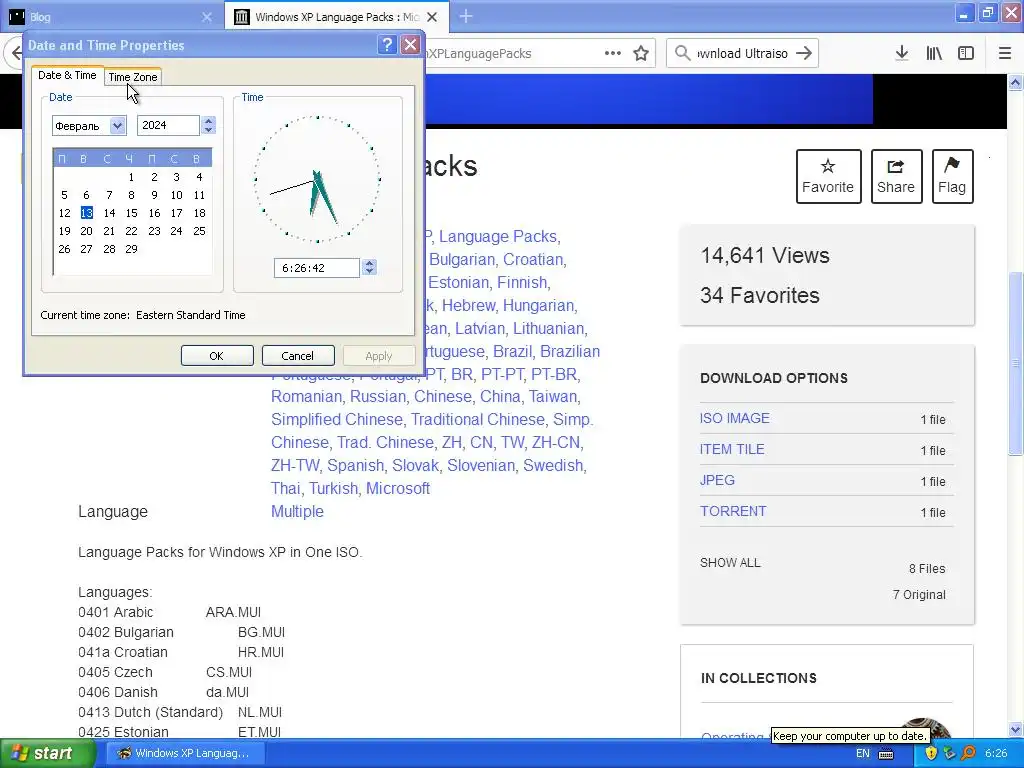Click the Swedish topic link
1024x768 pixels.
pyautogui.click(x=552, y=466)
